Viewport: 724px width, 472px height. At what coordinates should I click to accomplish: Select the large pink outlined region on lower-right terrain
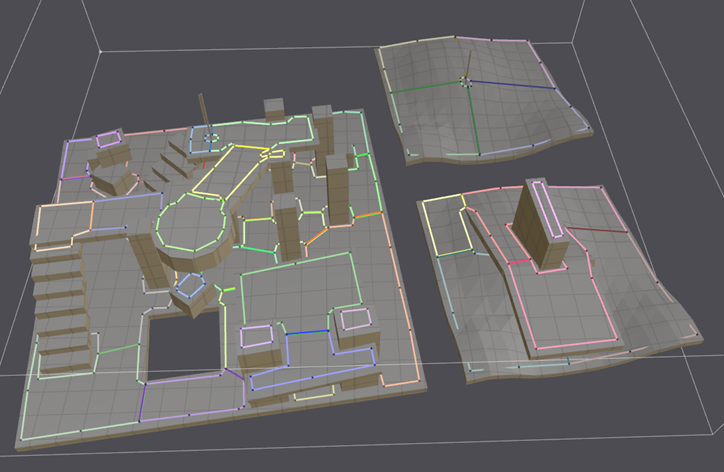pos(570,300)
